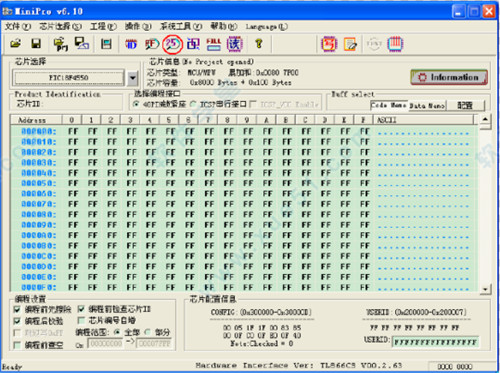The image size is (500, 373).
Task: Open the Language(L) menu
Action: (x=266, y=26)
